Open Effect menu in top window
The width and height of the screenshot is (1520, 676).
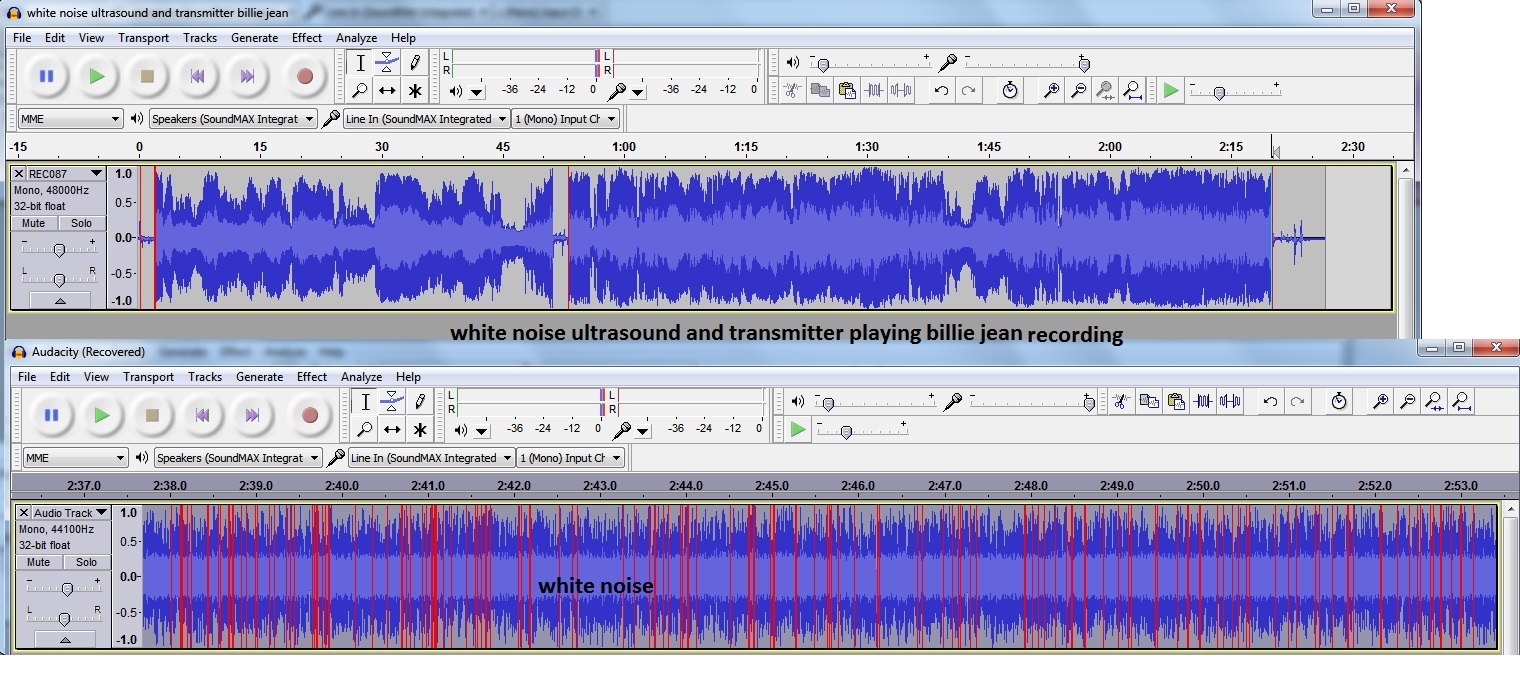(x=306, y=38)
